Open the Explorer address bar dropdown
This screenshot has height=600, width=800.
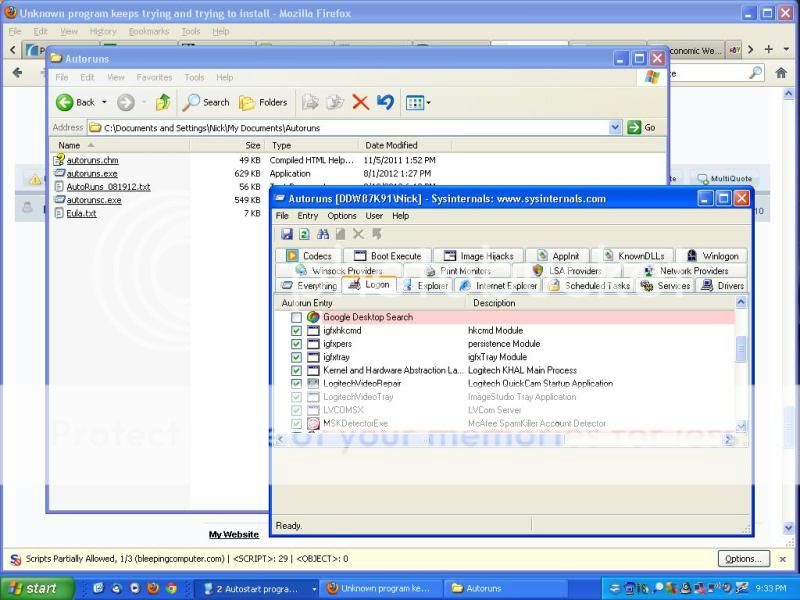coord(615,128)
